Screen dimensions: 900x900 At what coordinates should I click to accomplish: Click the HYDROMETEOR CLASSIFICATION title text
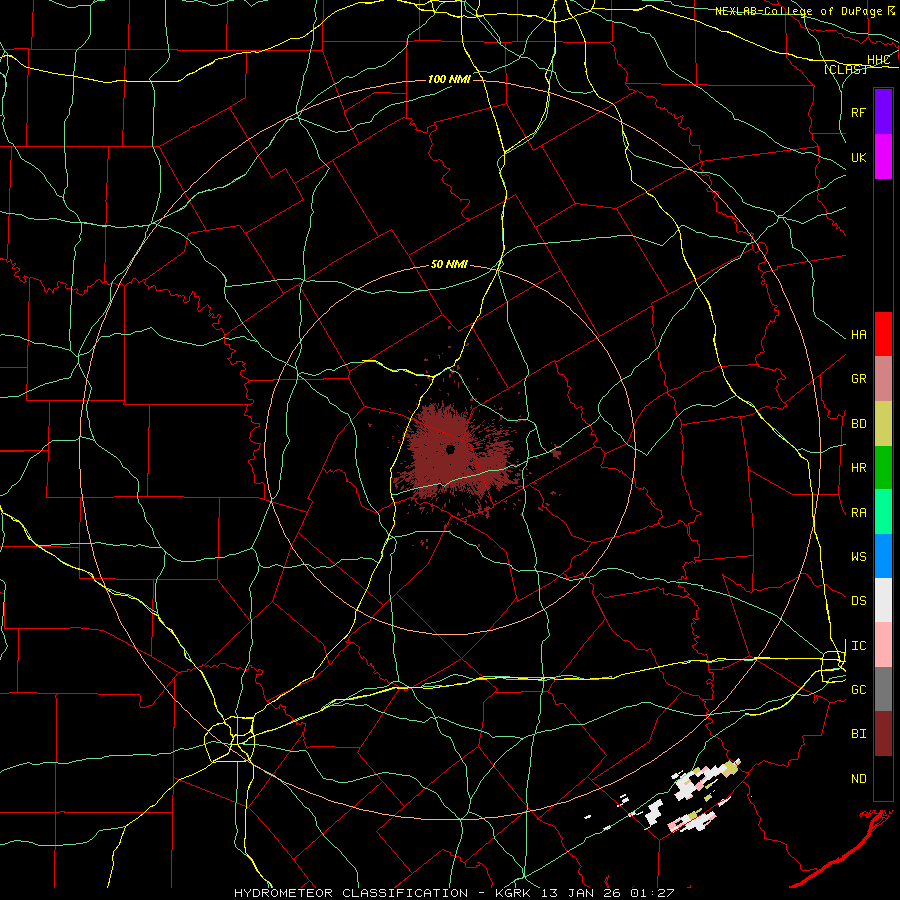pyautogui.click(x=351, y=893)
